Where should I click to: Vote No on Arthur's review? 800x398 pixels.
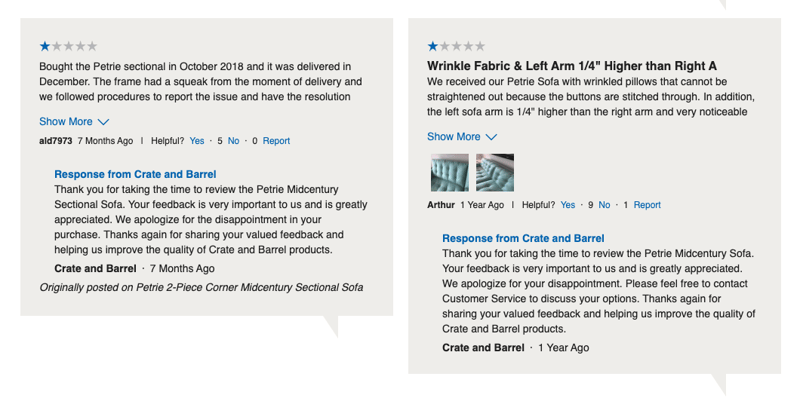(604, 205)
